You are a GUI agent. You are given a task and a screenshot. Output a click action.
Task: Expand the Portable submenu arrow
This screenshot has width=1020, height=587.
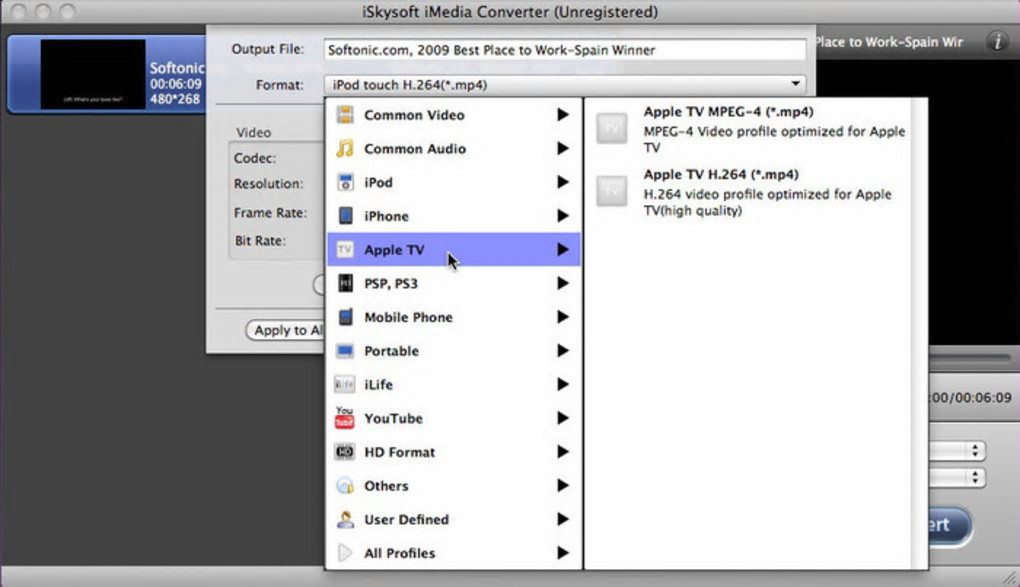[x=563, y=351]
